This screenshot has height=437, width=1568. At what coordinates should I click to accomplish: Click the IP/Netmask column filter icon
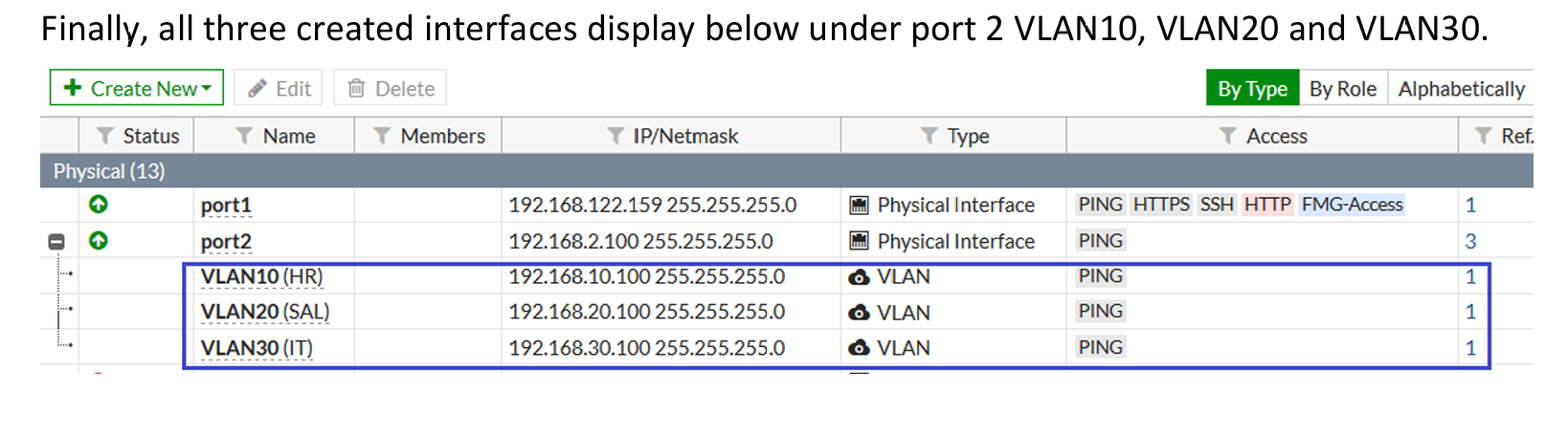[x=616, y=136]
